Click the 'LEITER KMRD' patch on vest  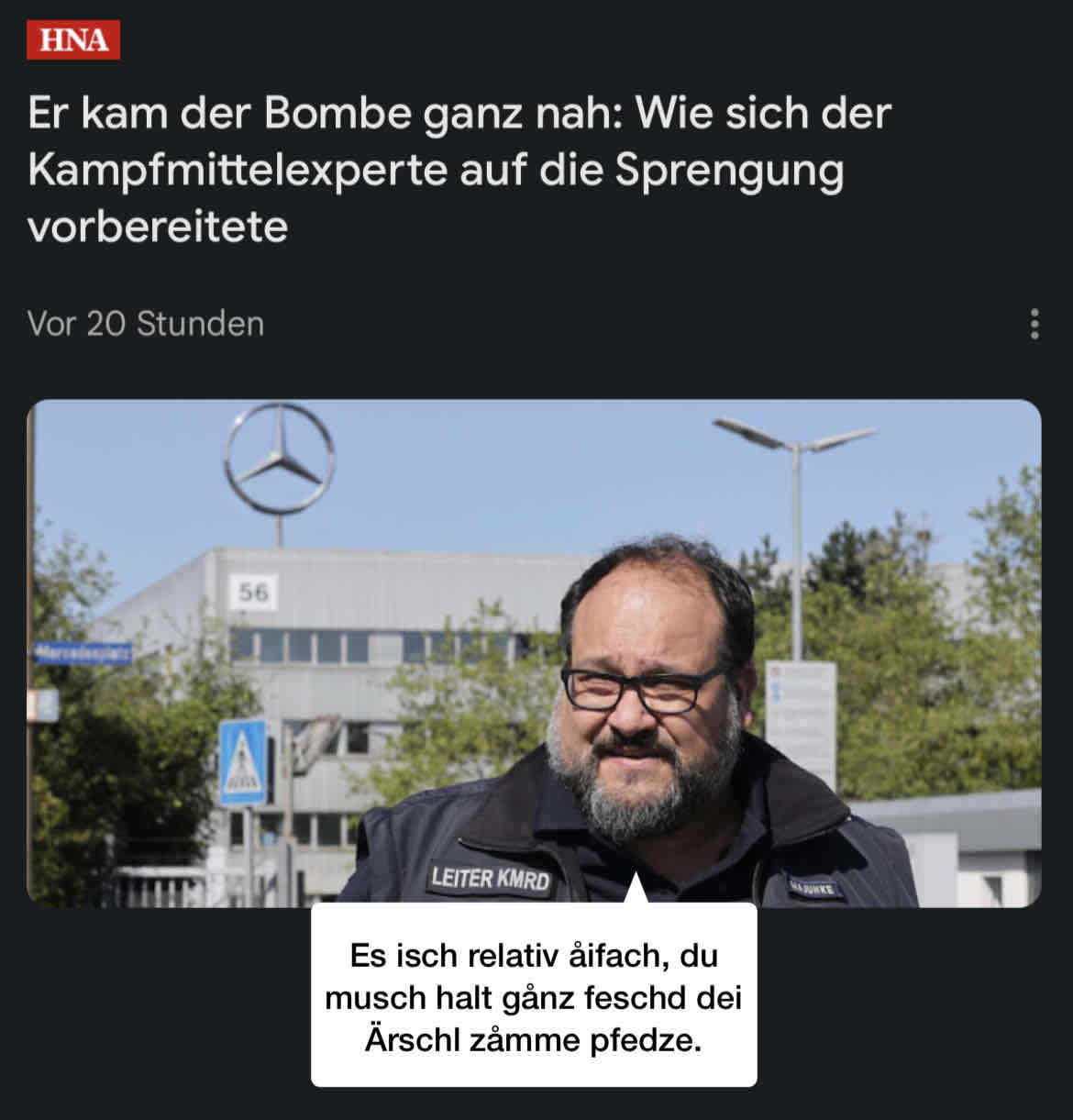(x=491, y=878)
